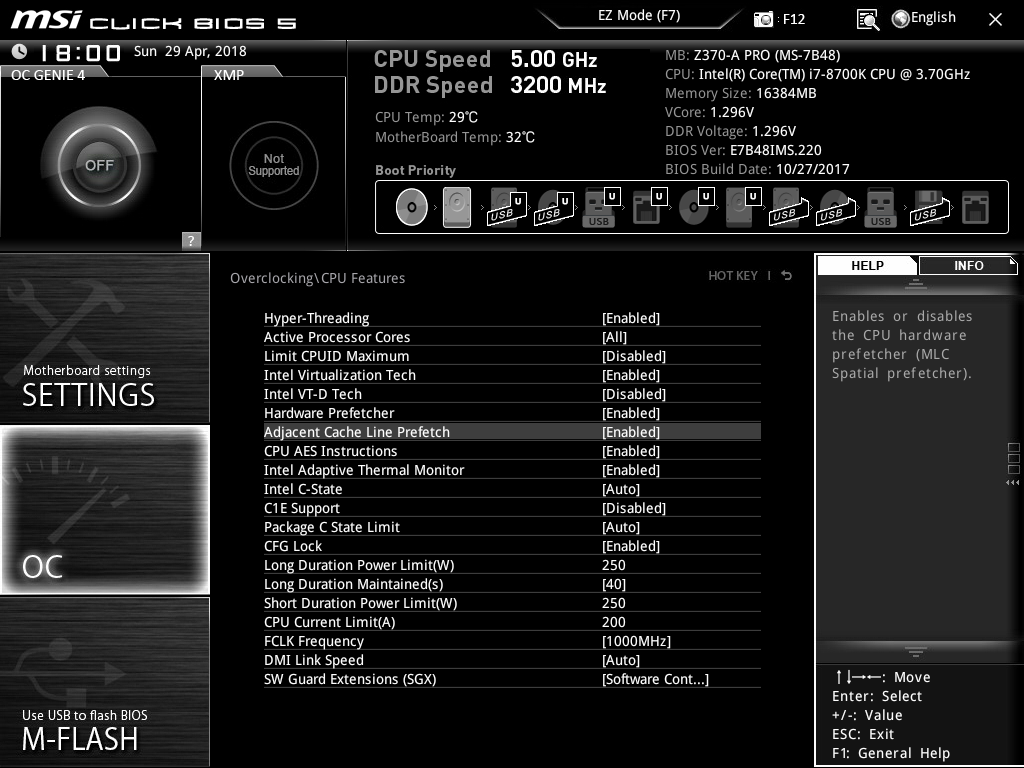Image resolution: width=1024 pixels, height=768 pixels.
Task: Select the UEFI hard disk boot icon without USB label
Action: 743,208
